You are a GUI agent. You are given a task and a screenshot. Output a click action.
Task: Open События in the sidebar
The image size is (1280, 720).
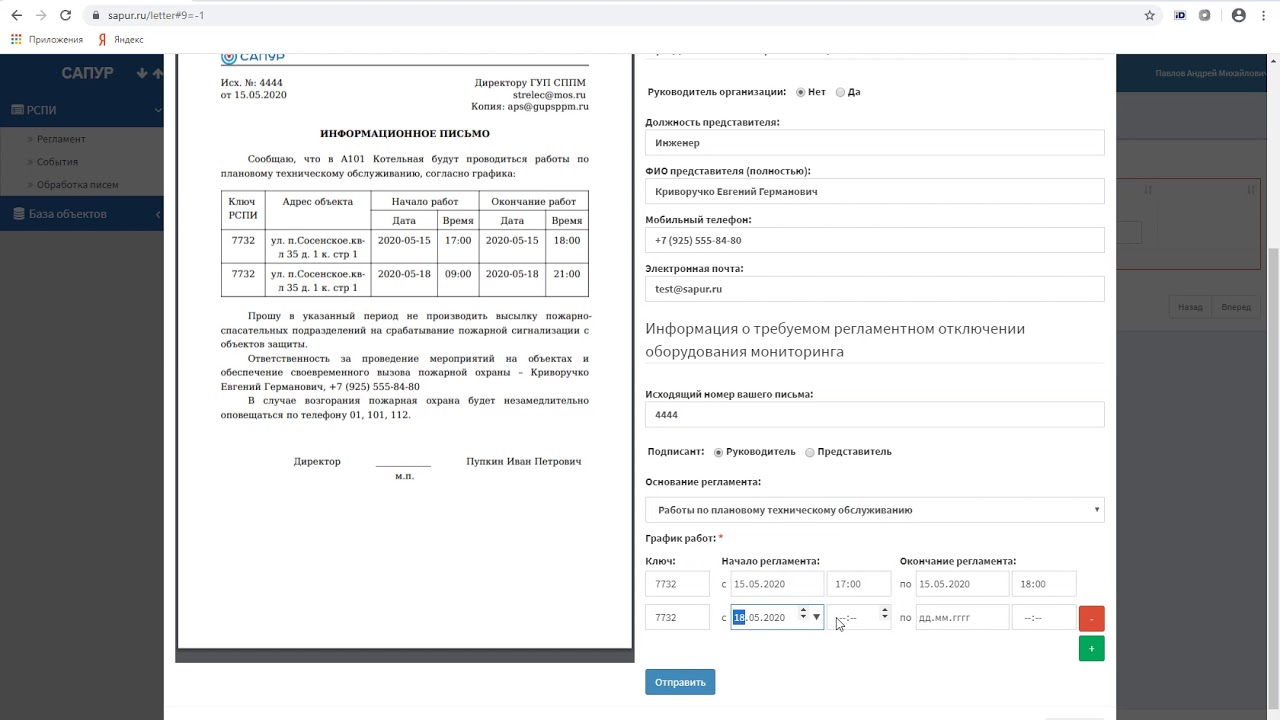(x=57, y=162)
